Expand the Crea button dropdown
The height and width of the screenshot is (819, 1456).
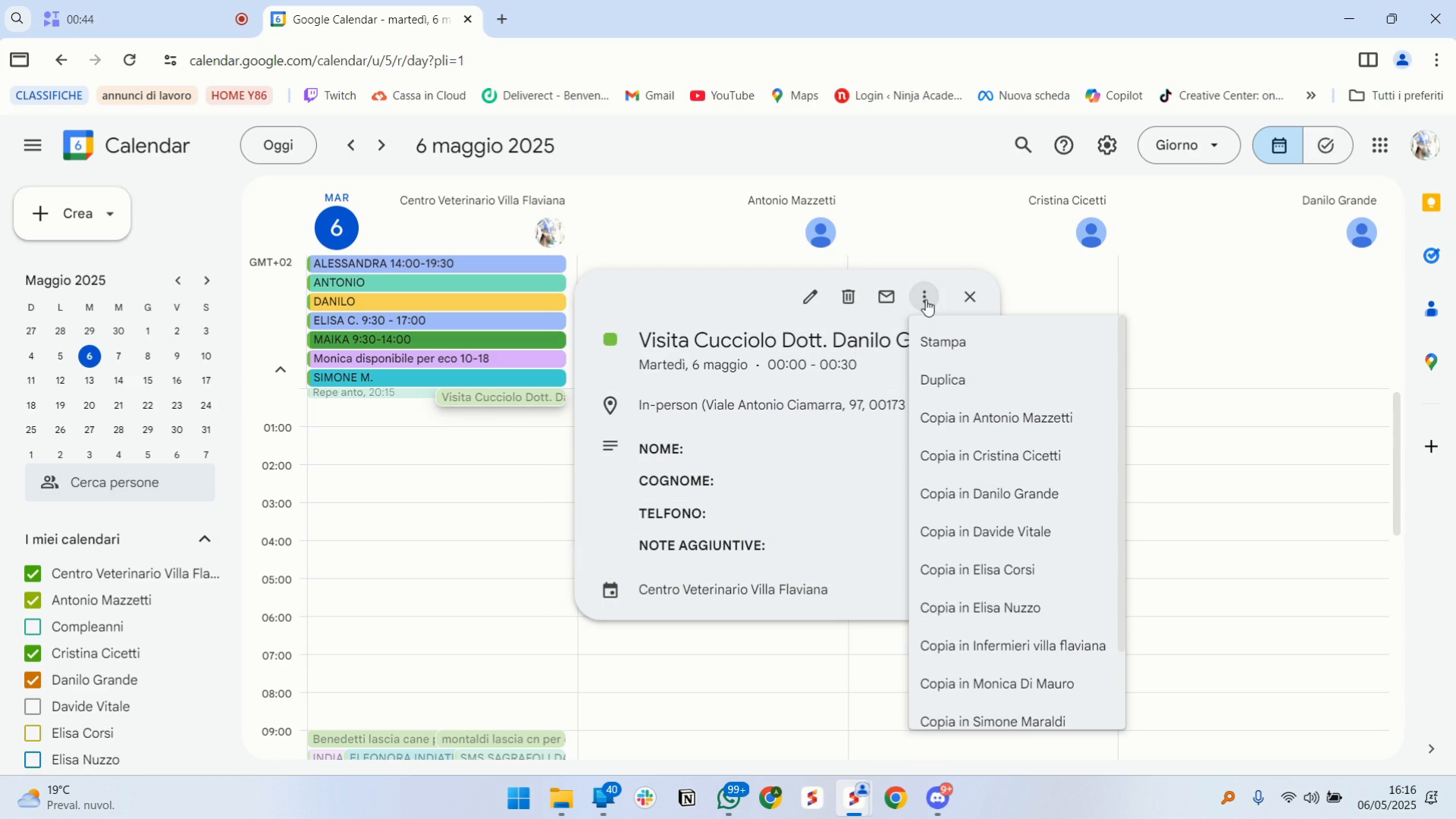coord(111,214)
